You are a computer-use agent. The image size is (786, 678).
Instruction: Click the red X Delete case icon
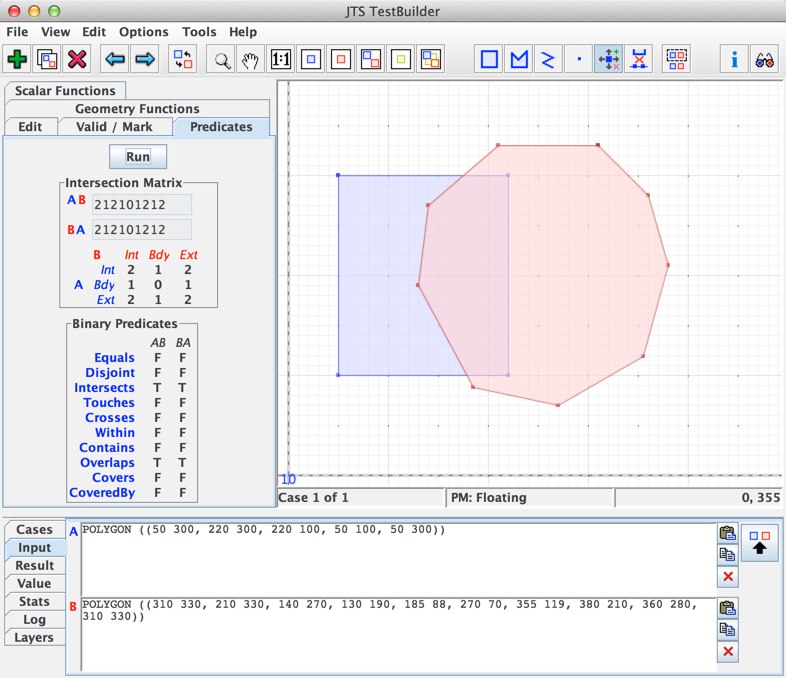click(77, 59)
